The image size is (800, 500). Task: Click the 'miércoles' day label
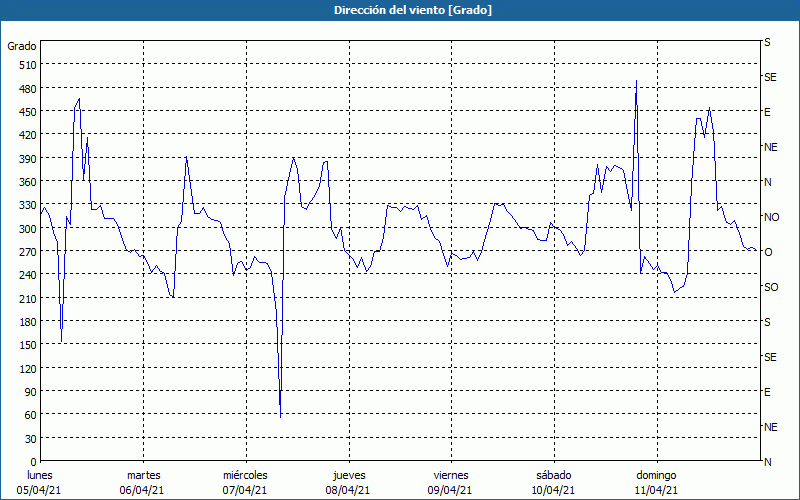point(245,476)
